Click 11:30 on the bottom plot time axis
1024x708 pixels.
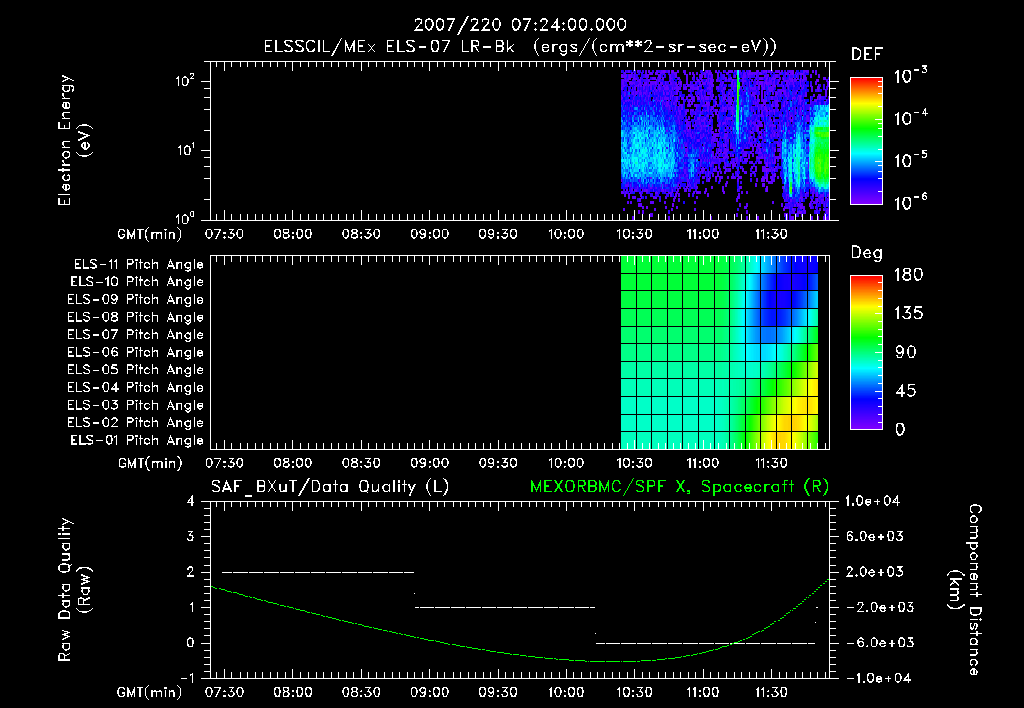click(771, 692)
